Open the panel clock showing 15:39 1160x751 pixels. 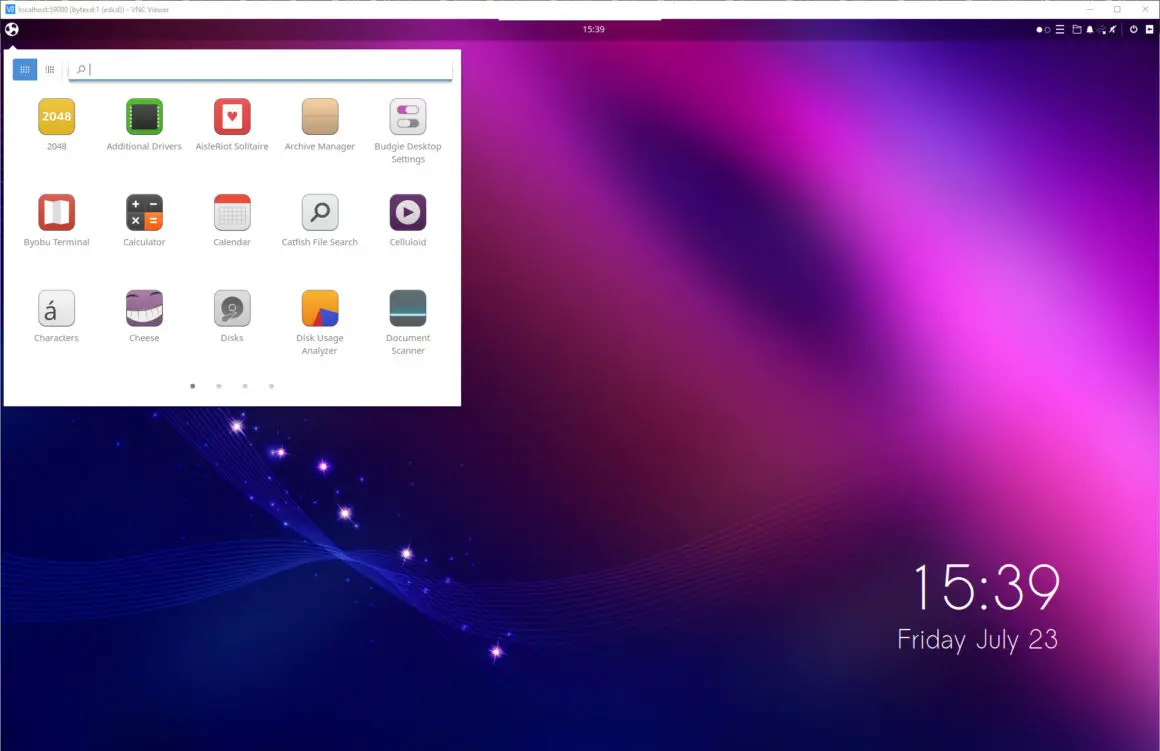(x=593, y=30)
